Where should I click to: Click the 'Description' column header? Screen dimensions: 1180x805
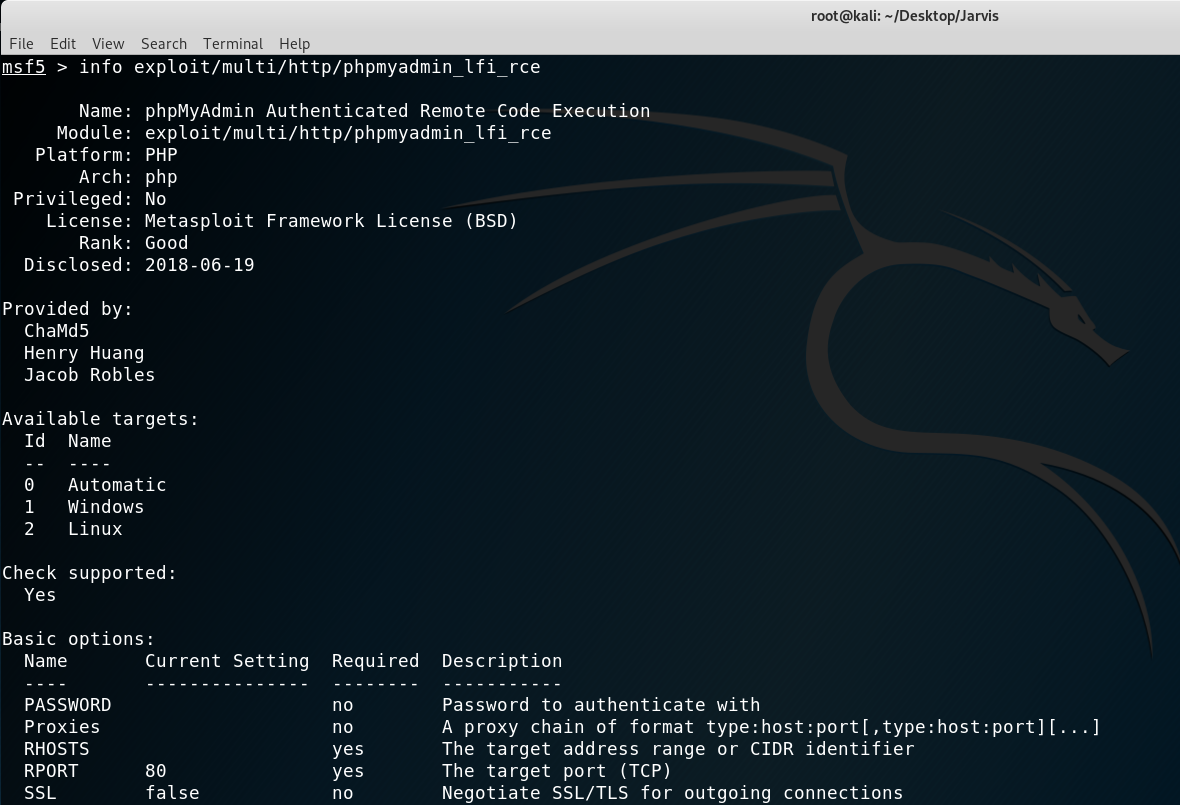(502, 661)
